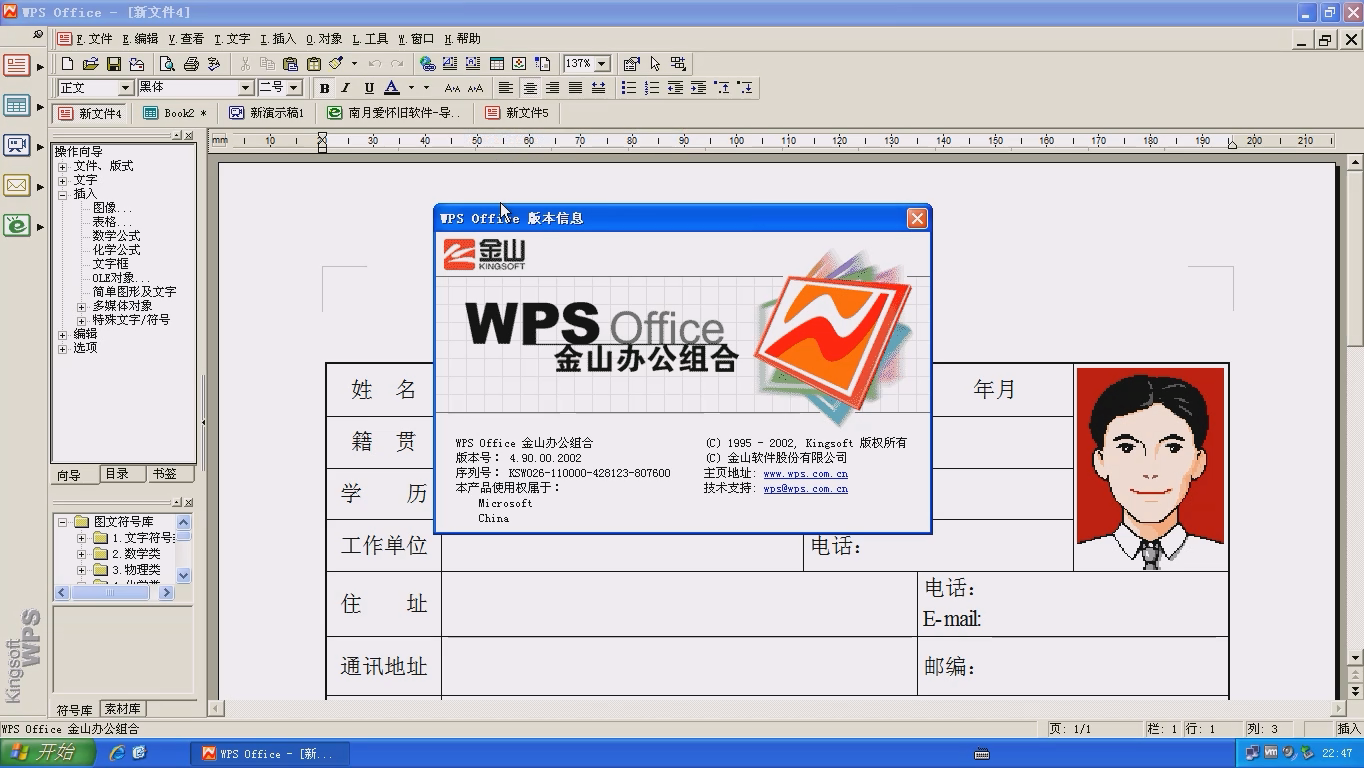This screenshot has height=768, width=1364.
Task: Switch to the 素材库 tab
Action: click(122, 709)
